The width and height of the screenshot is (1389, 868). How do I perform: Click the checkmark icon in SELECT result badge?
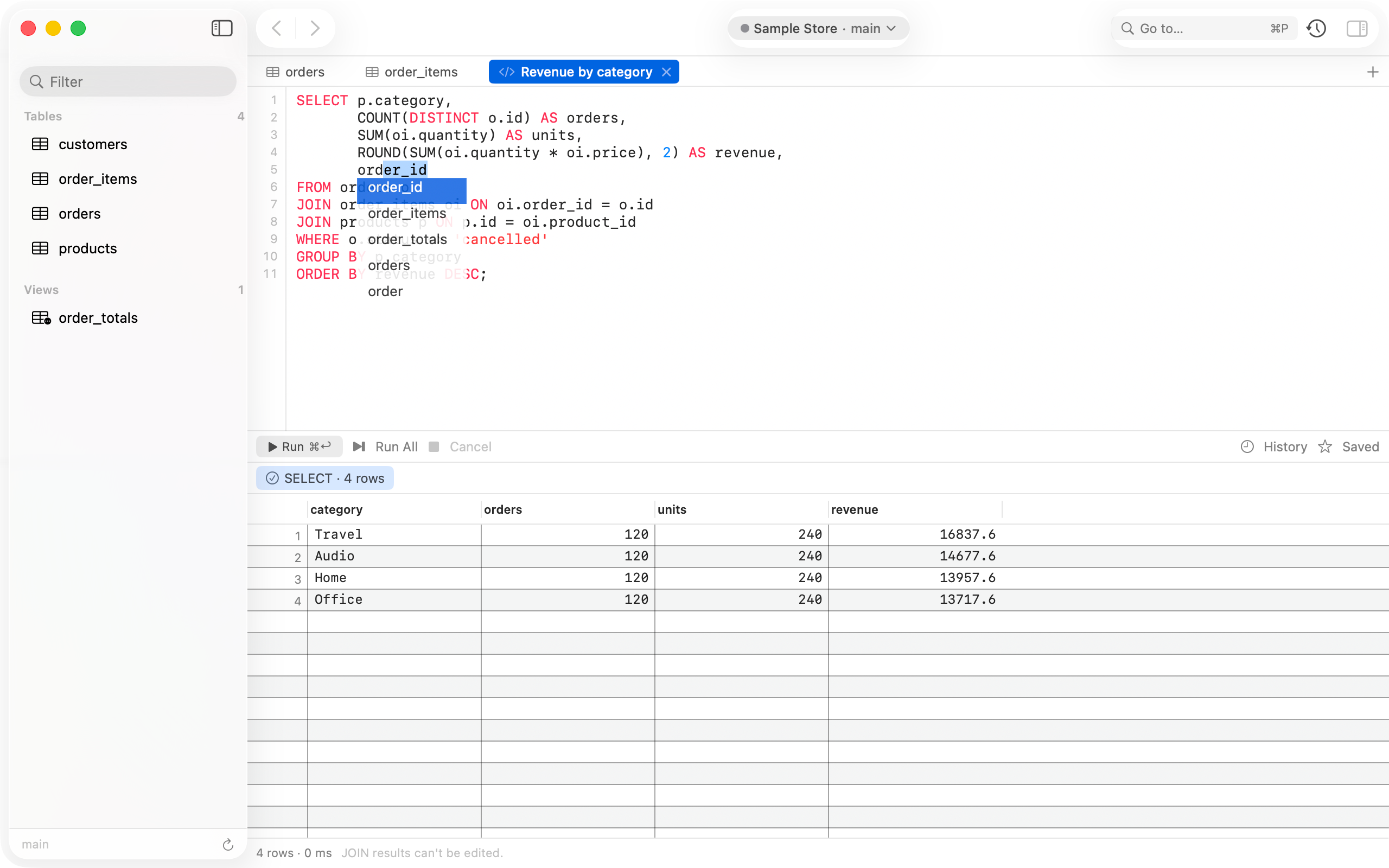(x=272, y=478)
